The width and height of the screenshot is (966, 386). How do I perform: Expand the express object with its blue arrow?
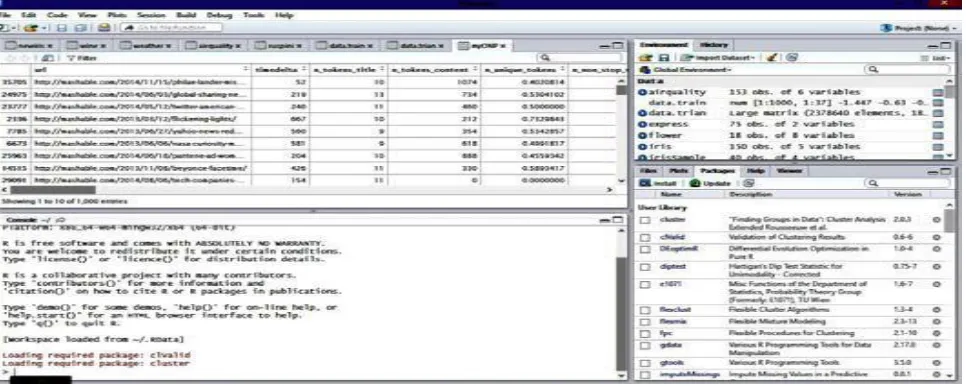tap(642, 125)
